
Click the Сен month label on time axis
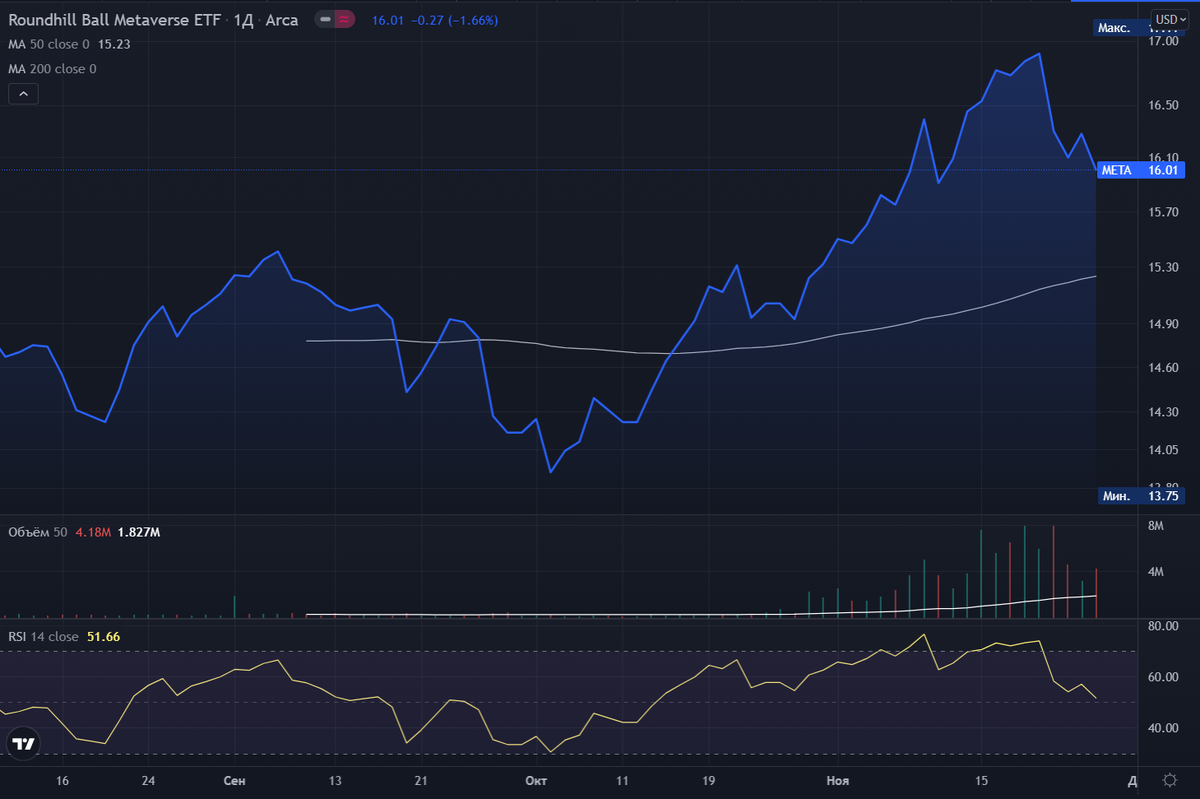click(235, 780)
